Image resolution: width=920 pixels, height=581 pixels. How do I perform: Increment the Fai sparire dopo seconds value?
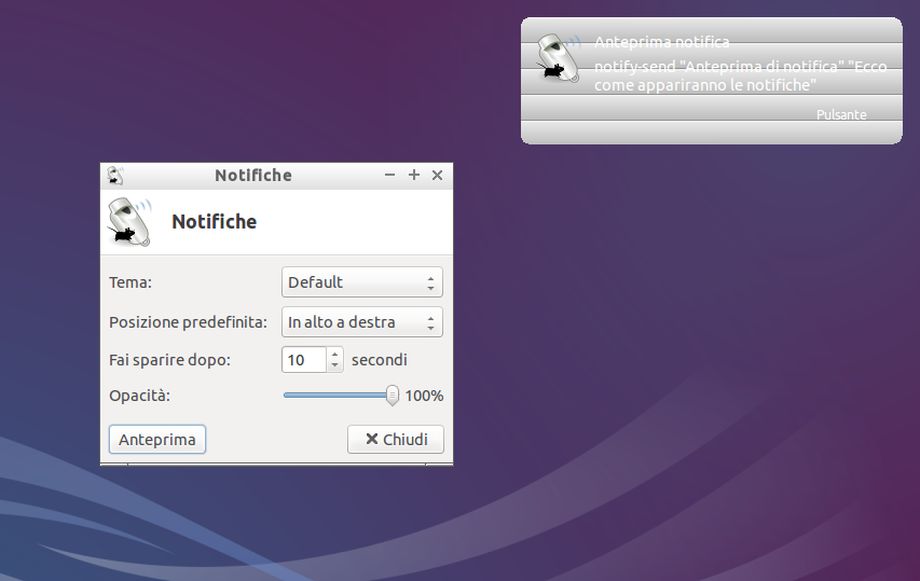(x=335, y=354)
